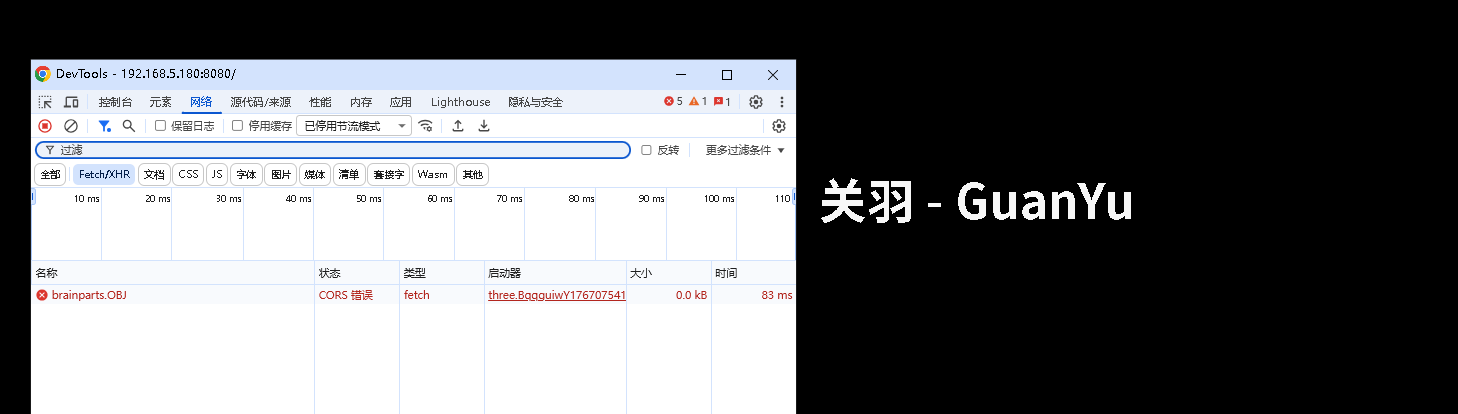Stop recording network log
The height and width of the screenshot is (414, 1458).
(x=45, y=126)
